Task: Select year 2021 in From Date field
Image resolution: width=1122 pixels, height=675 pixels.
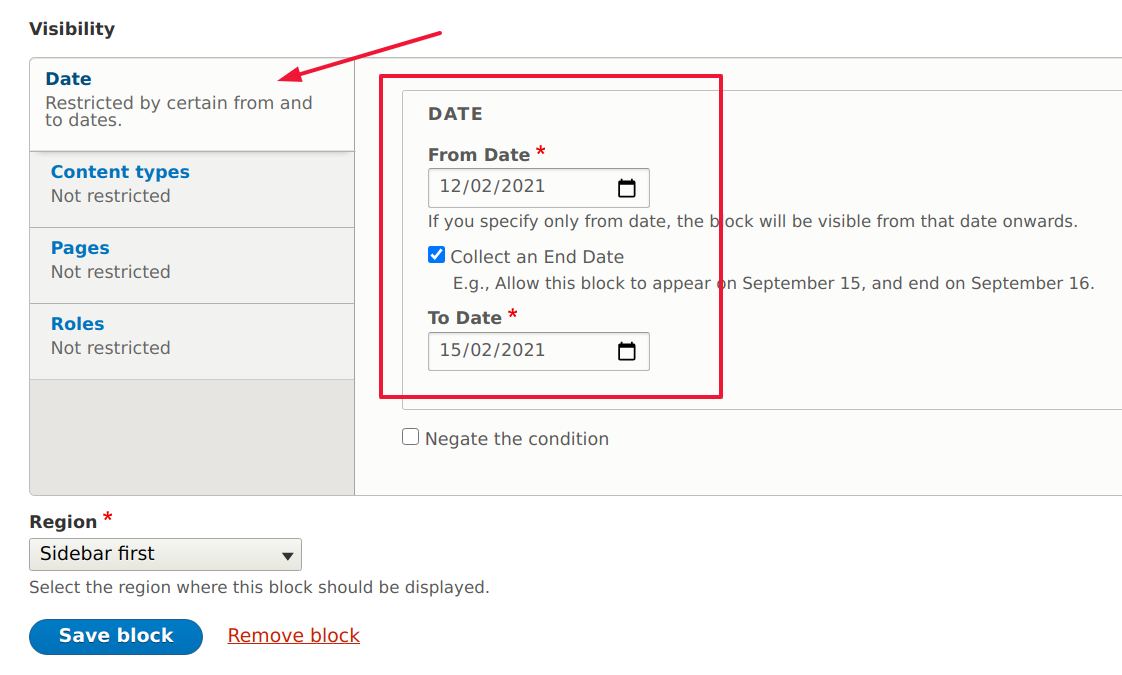Action: tap(522, 186)
